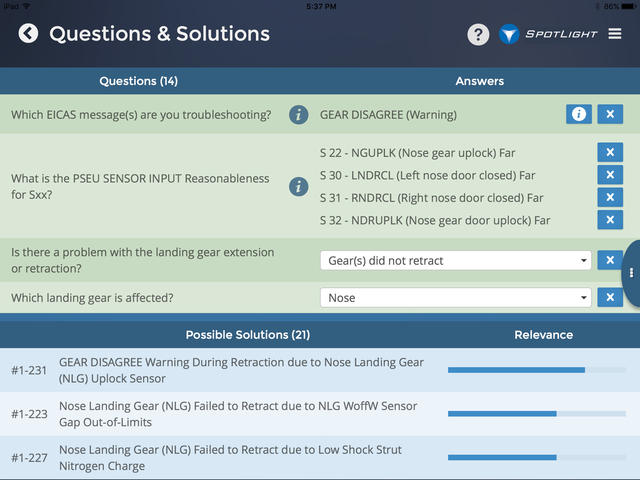The width and height of the screenshot is (640, 480).
Task: Remove the S 31 - RNDRCL answer
Action: pos(610,197)
